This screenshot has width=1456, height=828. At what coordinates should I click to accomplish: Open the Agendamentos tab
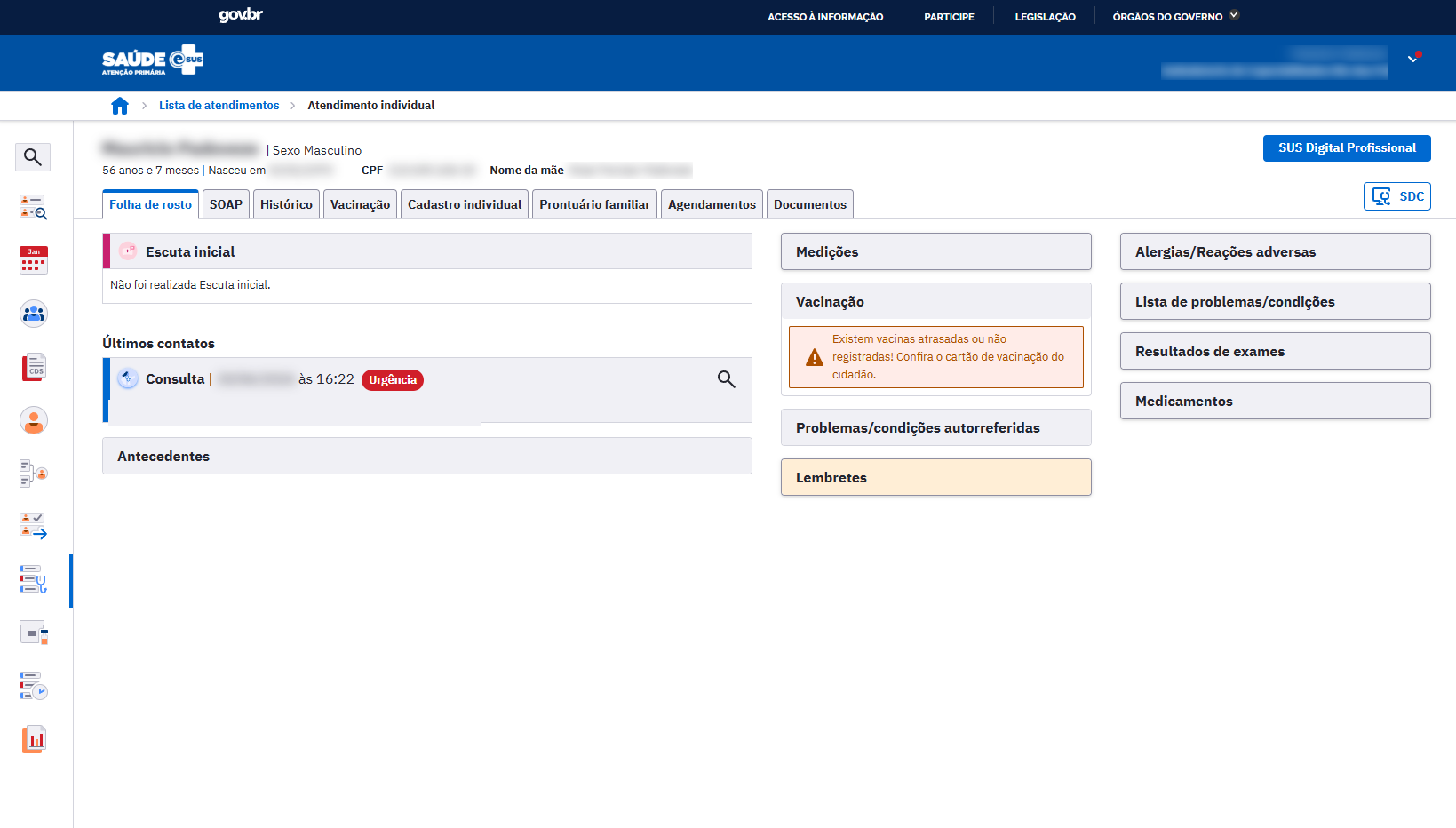click(x=712, y=204)
